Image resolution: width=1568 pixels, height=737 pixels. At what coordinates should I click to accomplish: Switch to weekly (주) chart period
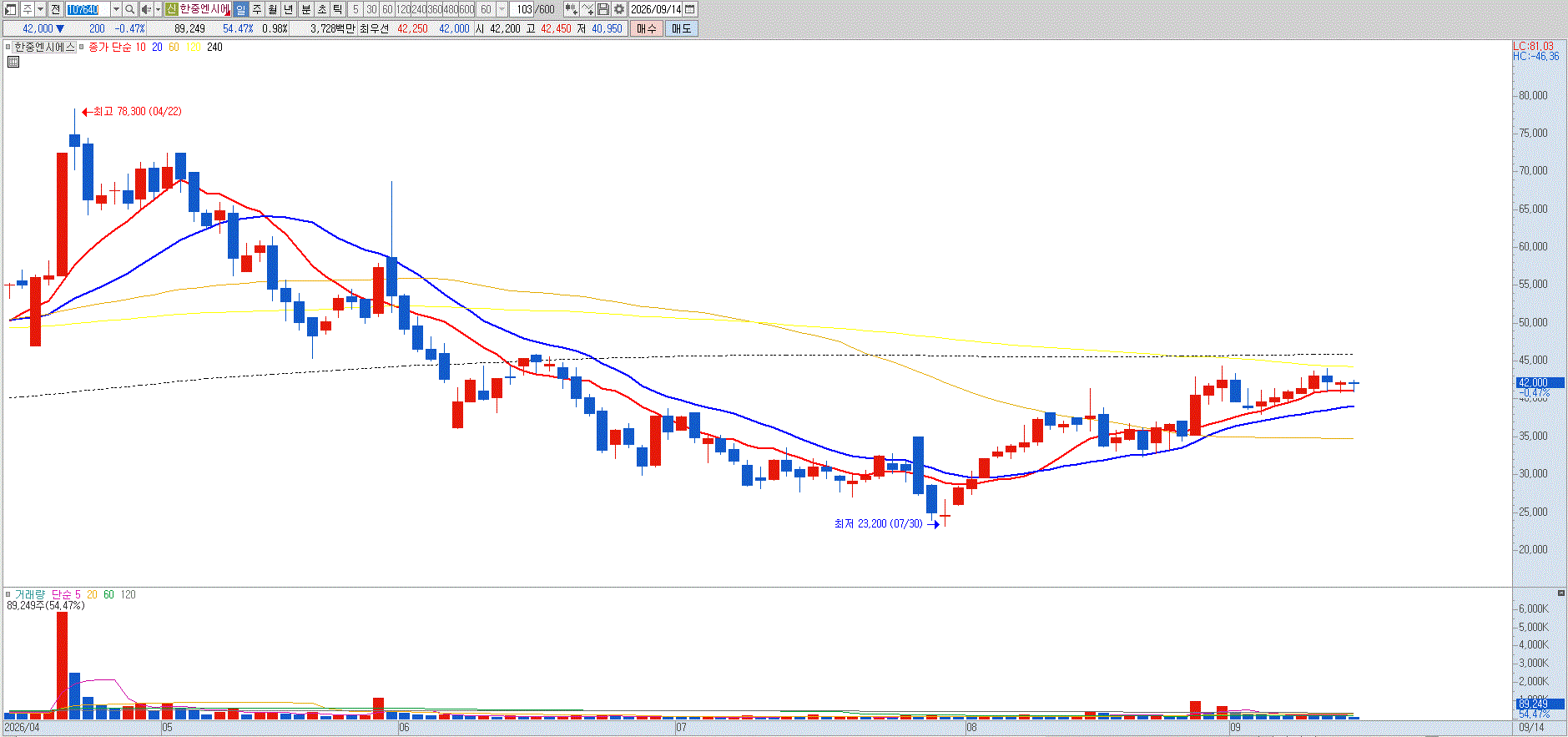(257, 9)
